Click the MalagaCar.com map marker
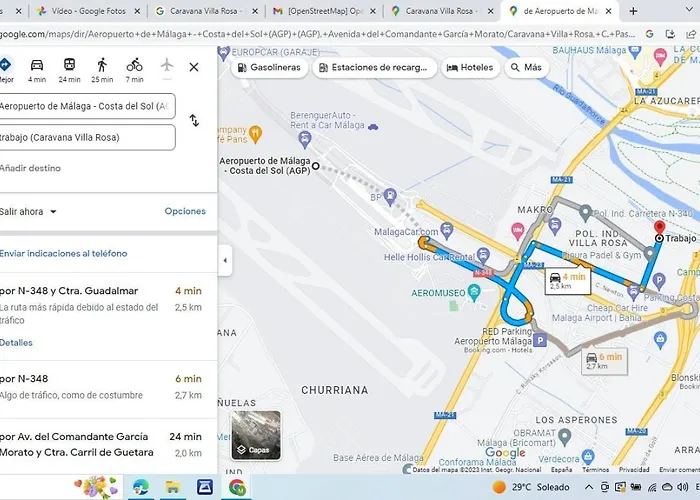 tap(446, 230)
